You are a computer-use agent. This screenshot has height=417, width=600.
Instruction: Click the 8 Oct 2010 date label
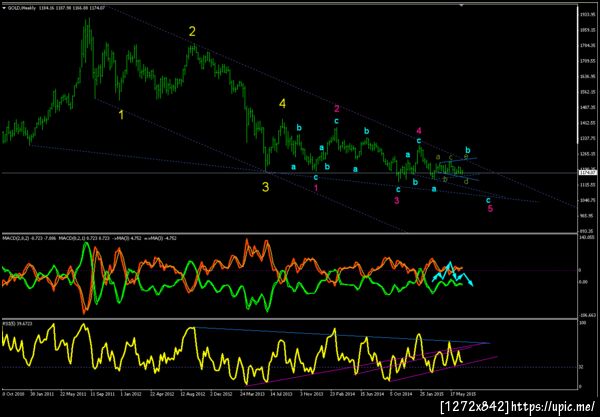pyautogui.click(x=14, y=394)
